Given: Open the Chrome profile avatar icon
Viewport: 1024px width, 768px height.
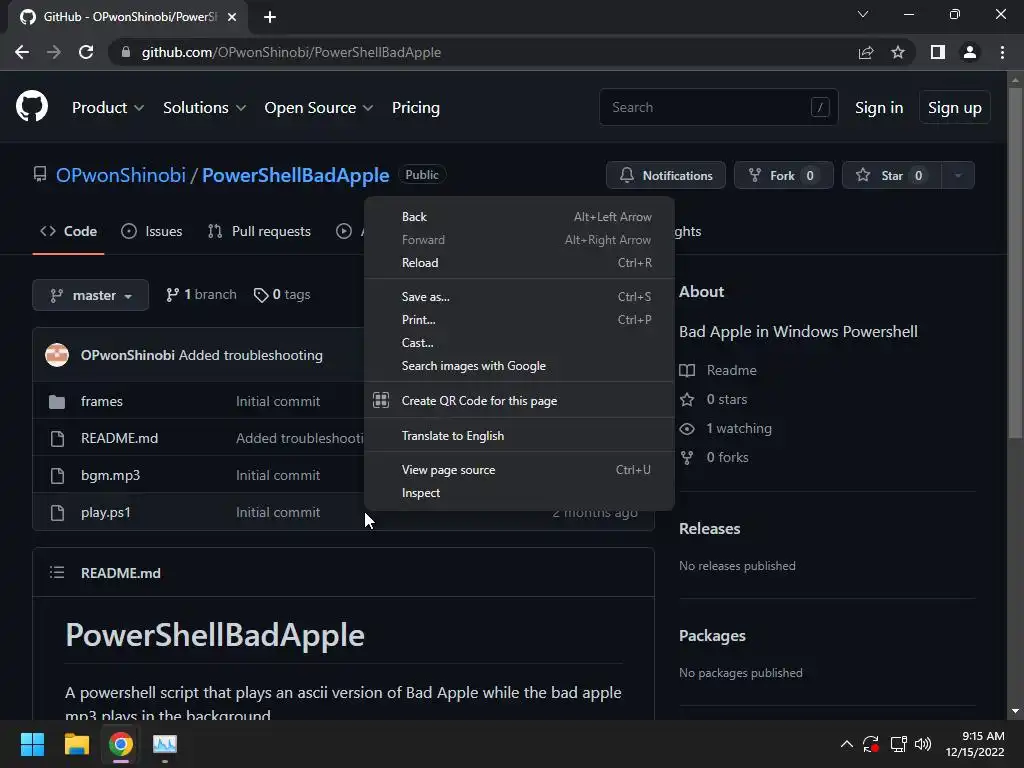Looking at the screenshot, I should point(970,52).
